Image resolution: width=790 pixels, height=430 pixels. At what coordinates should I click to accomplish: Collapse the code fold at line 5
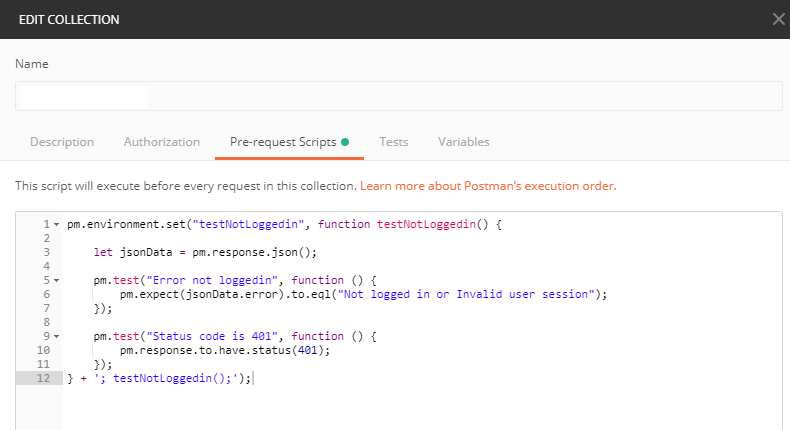[x=56, y=281]
